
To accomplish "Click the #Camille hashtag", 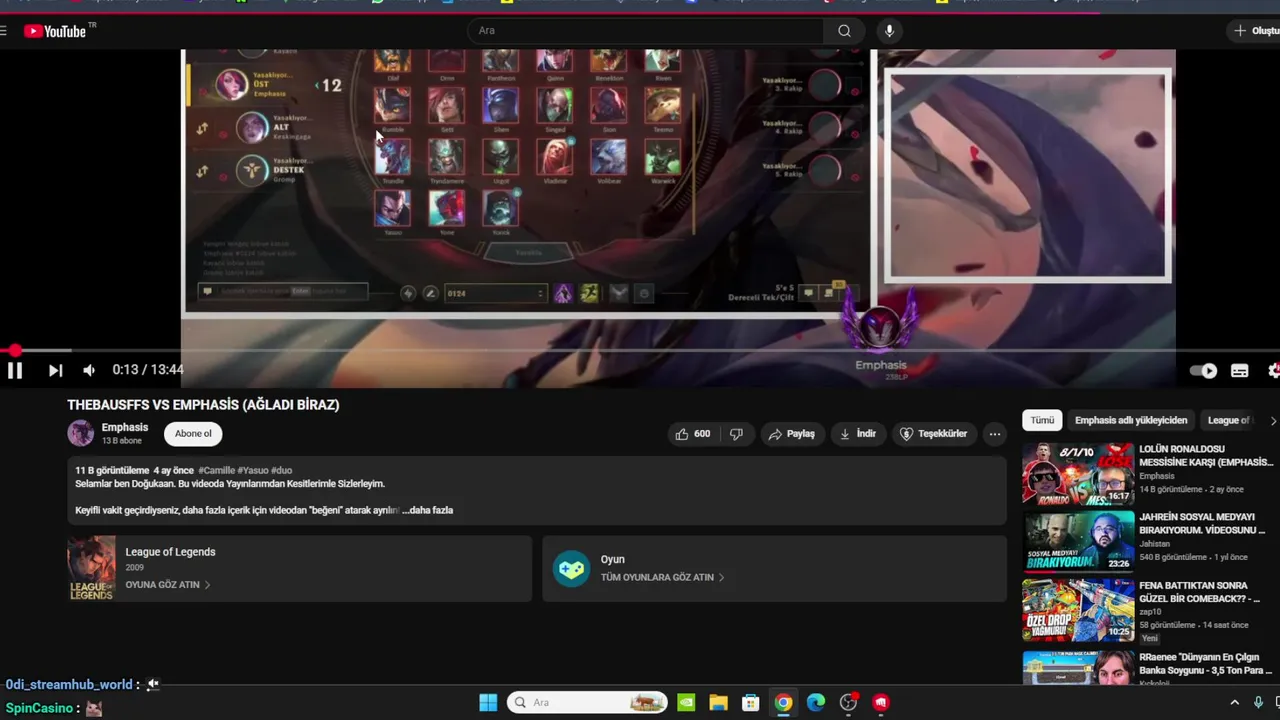I will pyautogui.click(x=216, y=470).
